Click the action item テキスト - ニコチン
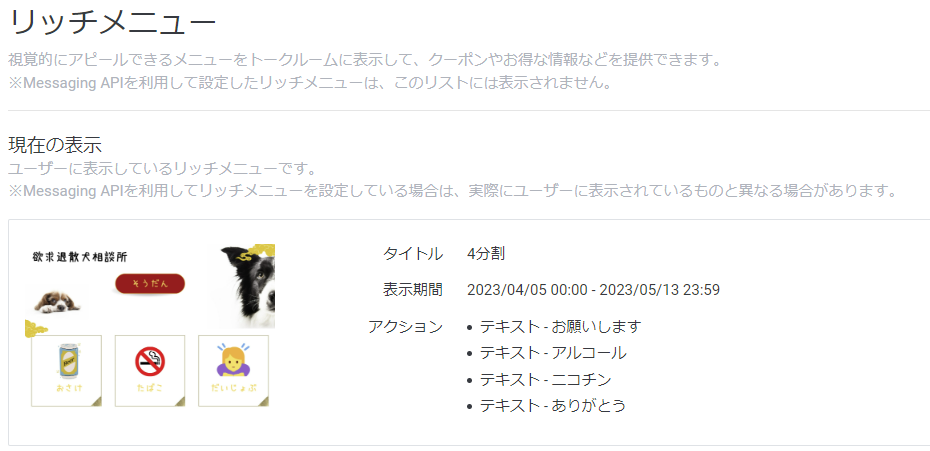 (x=545, y=379)
